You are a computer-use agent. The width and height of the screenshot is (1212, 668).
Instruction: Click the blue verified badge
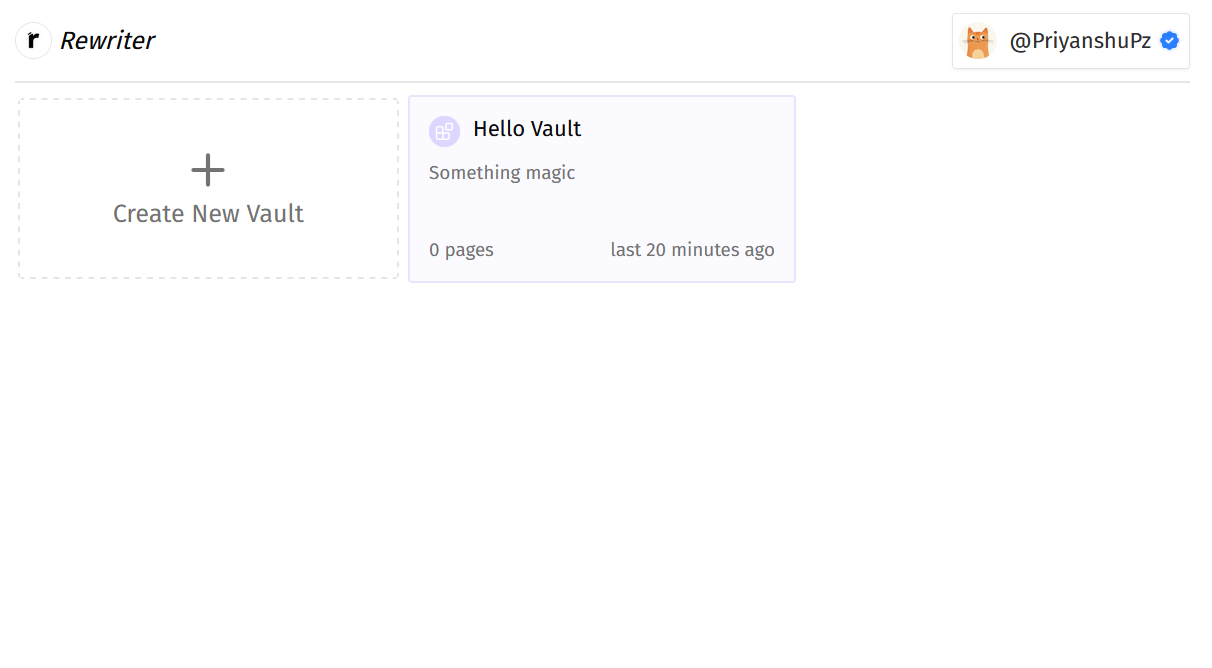pos(1169,41)
